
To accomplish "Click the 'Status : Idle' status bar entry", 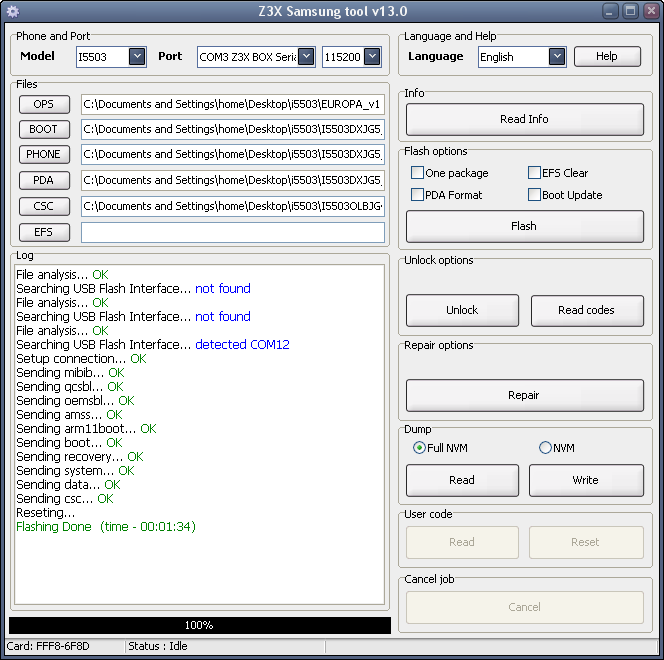I will coord(158,646).
